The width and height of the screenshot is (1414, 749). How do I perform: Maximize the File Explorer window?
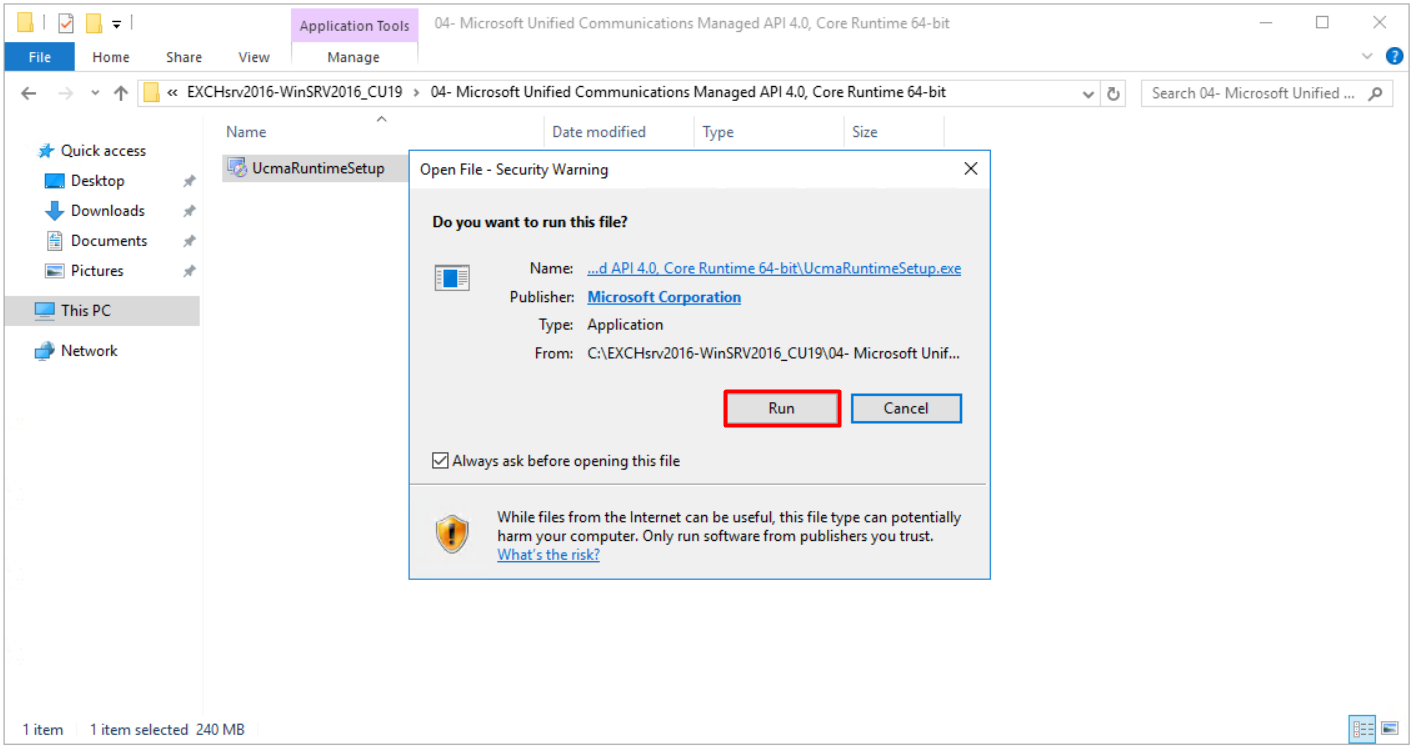pos(1323,22)
